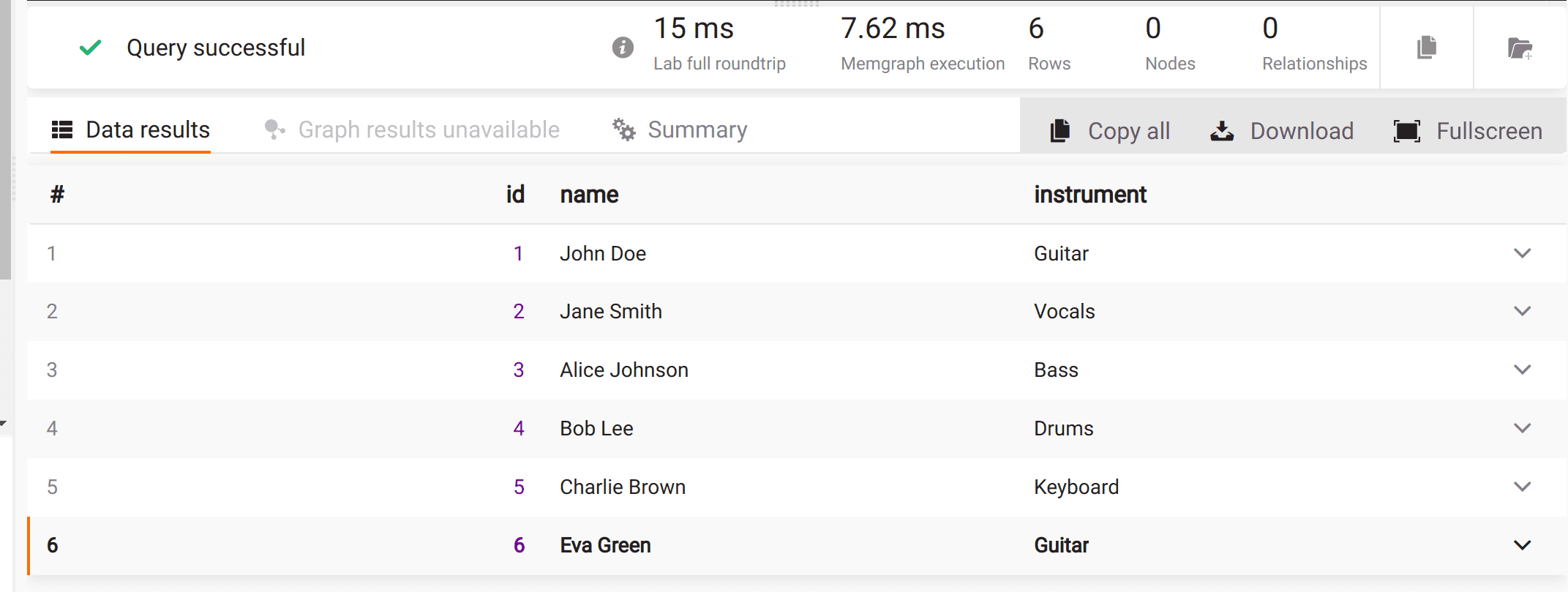Click the Summary gears icon

pyautogui.click(x=624, y=130)
